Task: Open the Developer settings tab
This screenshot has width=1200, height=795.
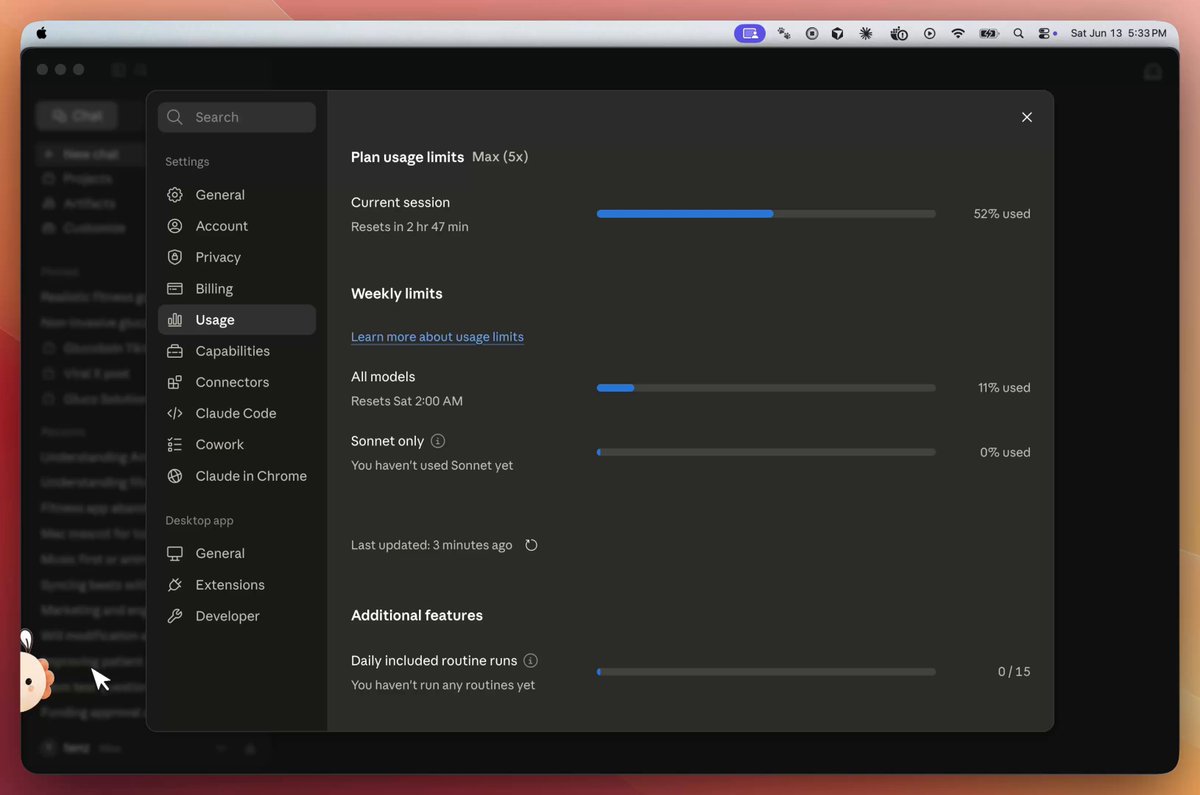Action: click(237, 616)
